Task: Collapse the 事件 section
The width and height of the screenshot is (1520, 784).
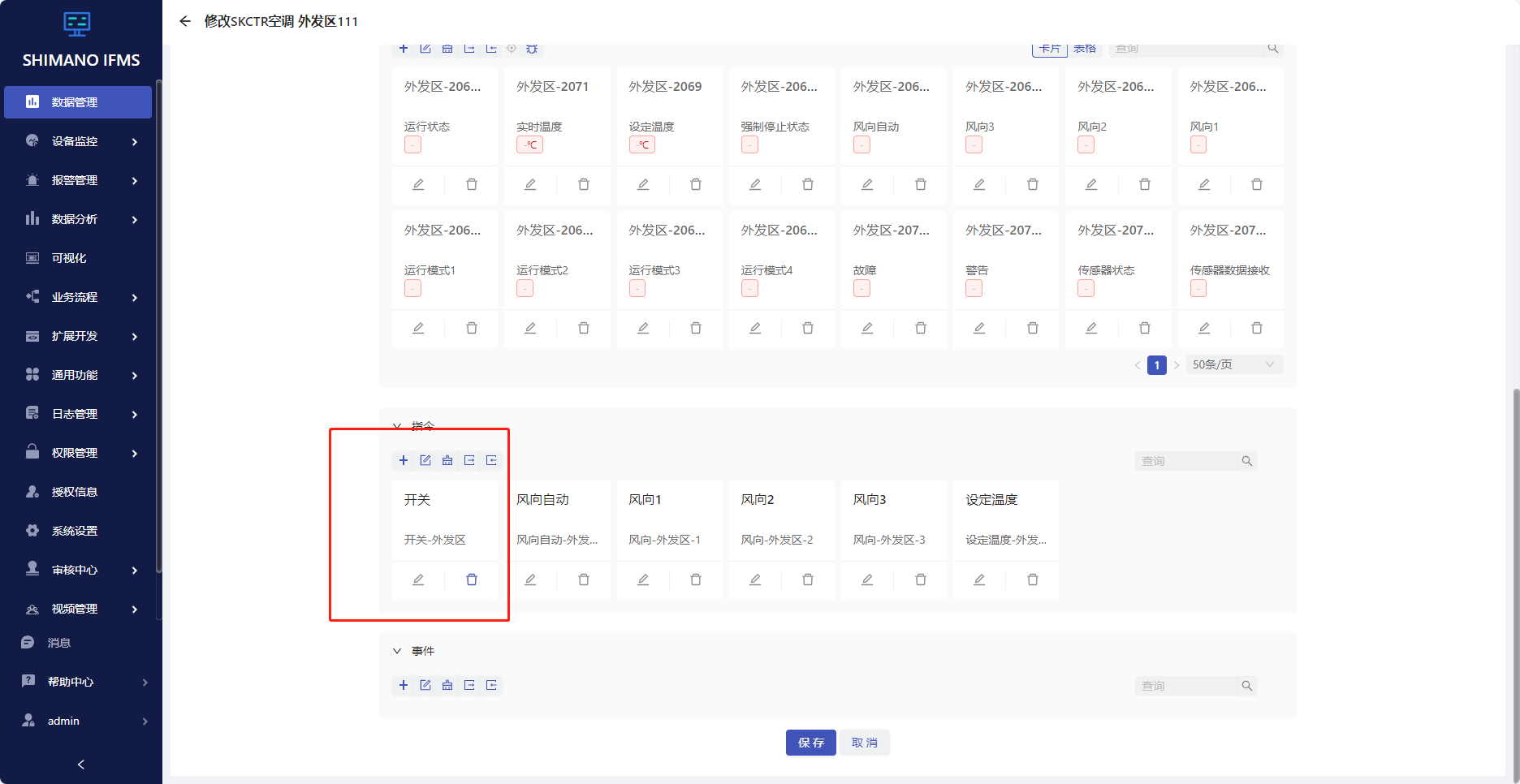Action: click(397, 651)
